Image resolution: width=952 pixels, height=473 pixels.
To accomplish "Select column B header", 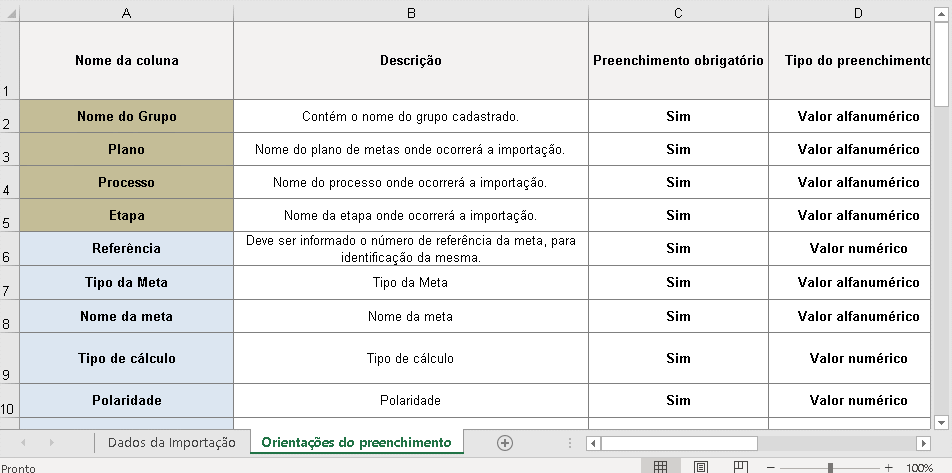I will (x=411, y=13).
